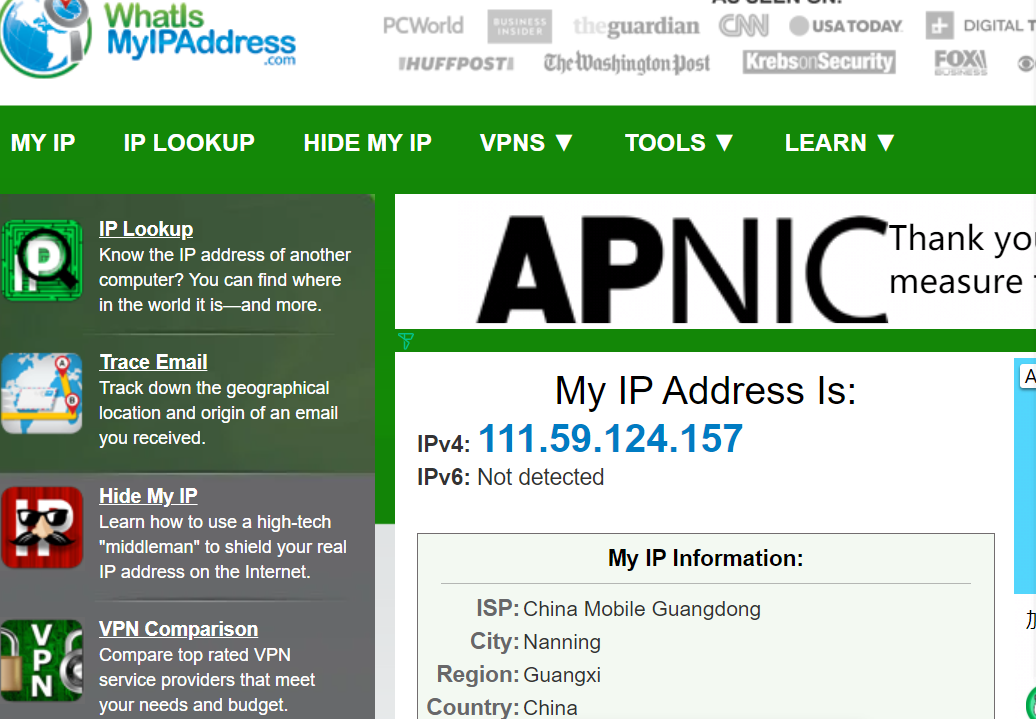Expand the TOOLS dropdown menu
Image resolution: width=1036 pixels, height=719 pixels.
point(679,143)
